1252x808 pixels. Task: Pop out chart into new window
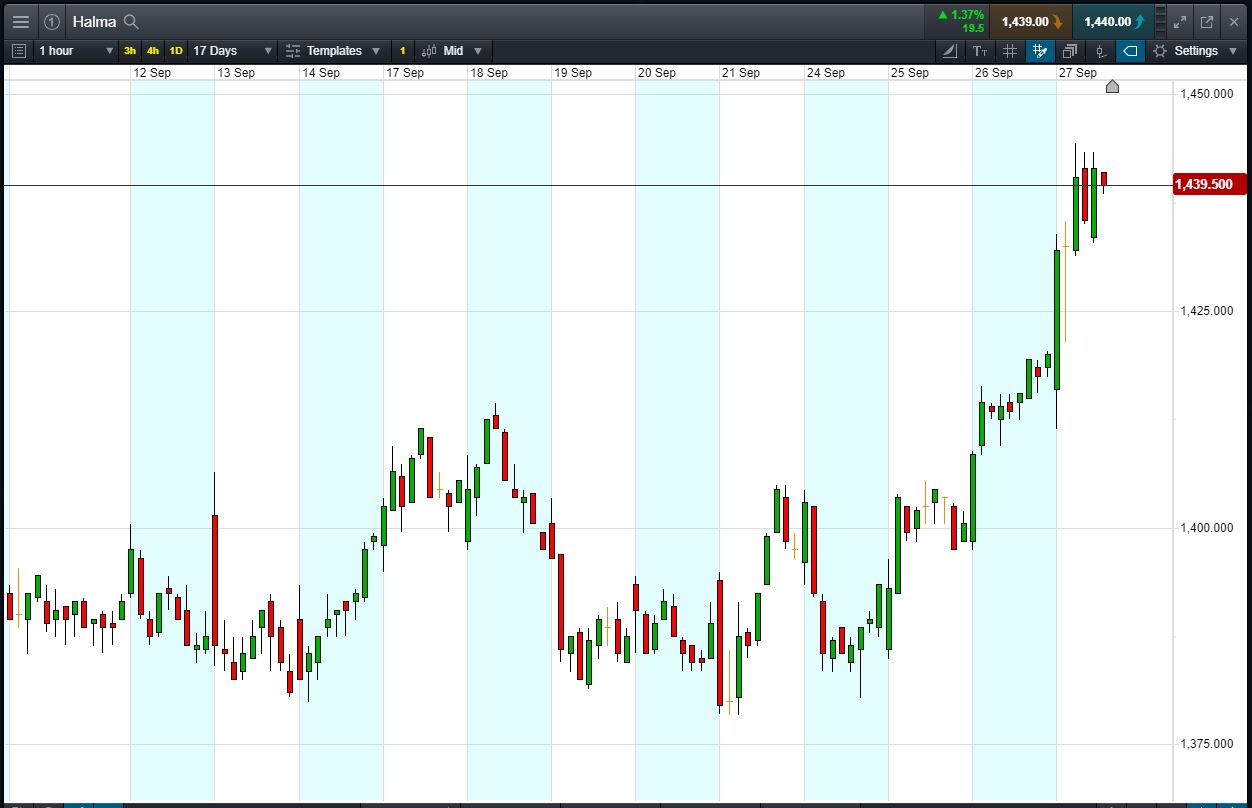point(1207,21)
